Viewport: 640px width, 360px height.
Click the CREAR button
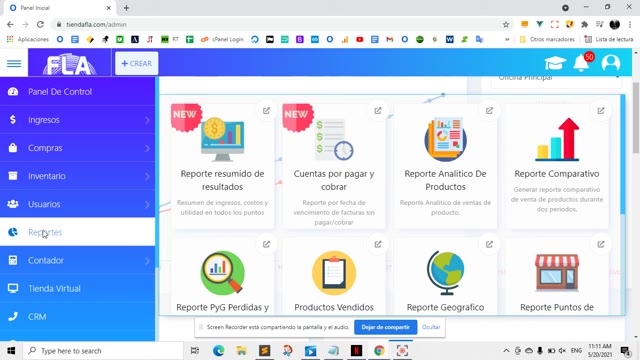point(137,63)
